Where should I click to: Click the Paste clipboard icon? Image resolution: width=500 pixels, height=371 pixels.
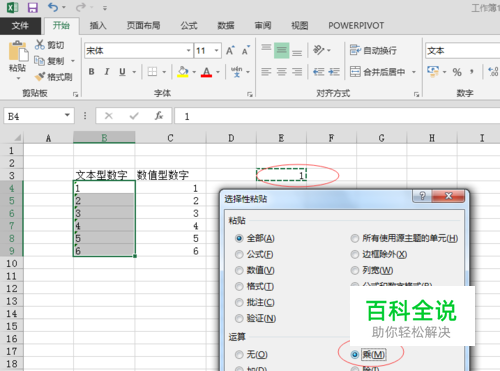[18, 51]
